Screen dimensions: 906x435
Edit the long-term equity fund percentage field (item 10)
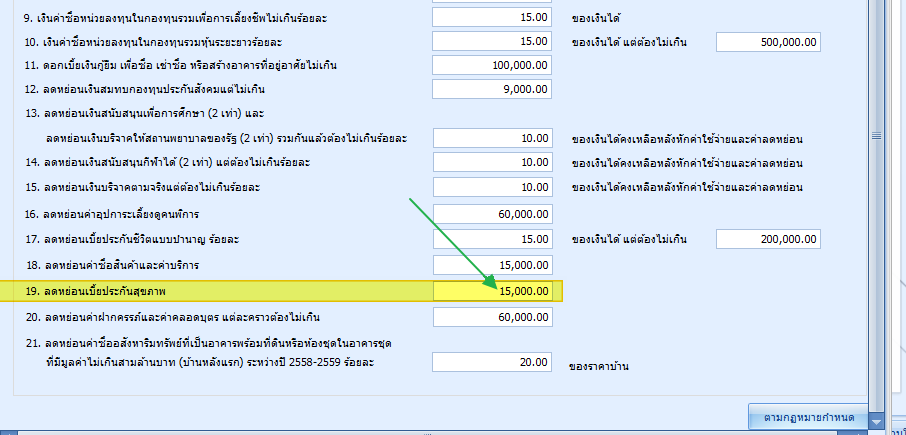click(492, 42)
